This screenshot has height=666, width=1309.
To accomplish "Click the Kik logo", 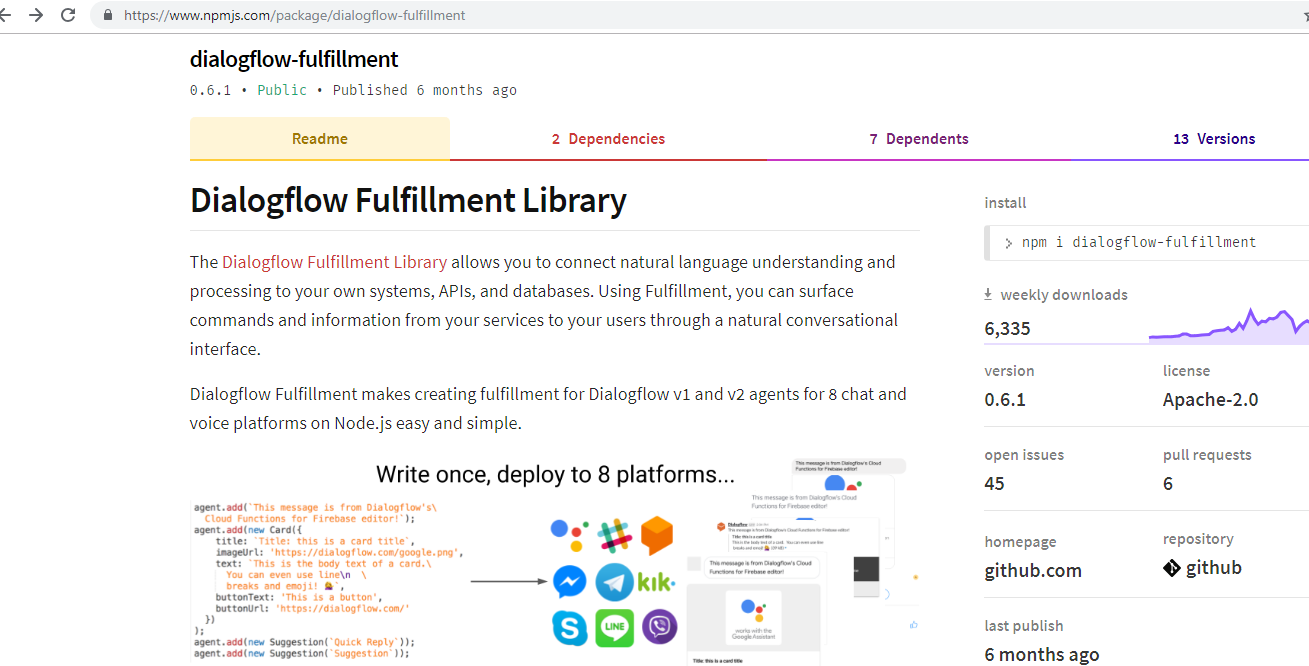I will (657, 582).
